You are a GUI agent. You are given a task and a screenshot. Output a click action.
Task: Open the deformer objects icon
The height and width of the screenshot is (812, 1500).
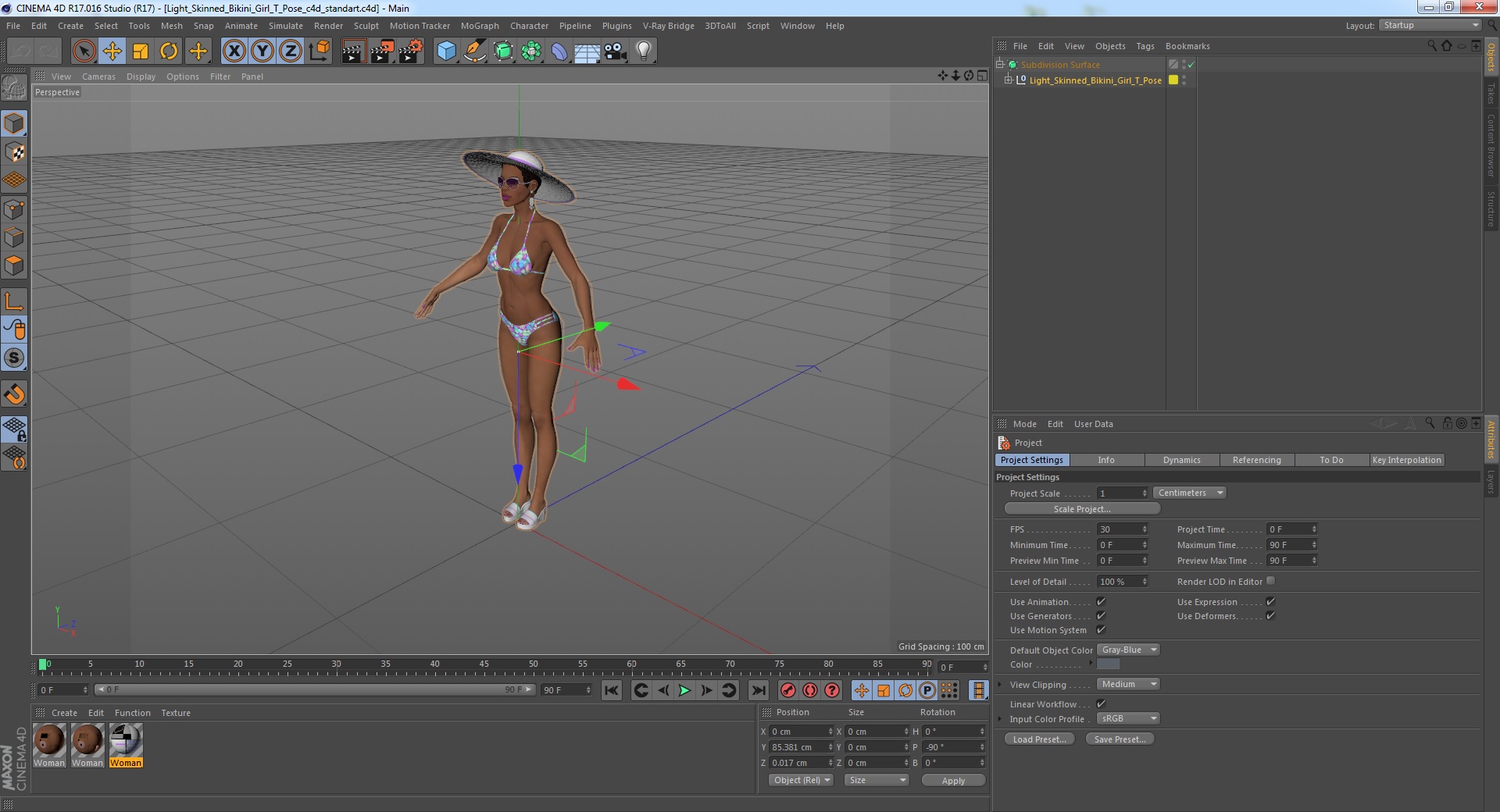(559, 52)
